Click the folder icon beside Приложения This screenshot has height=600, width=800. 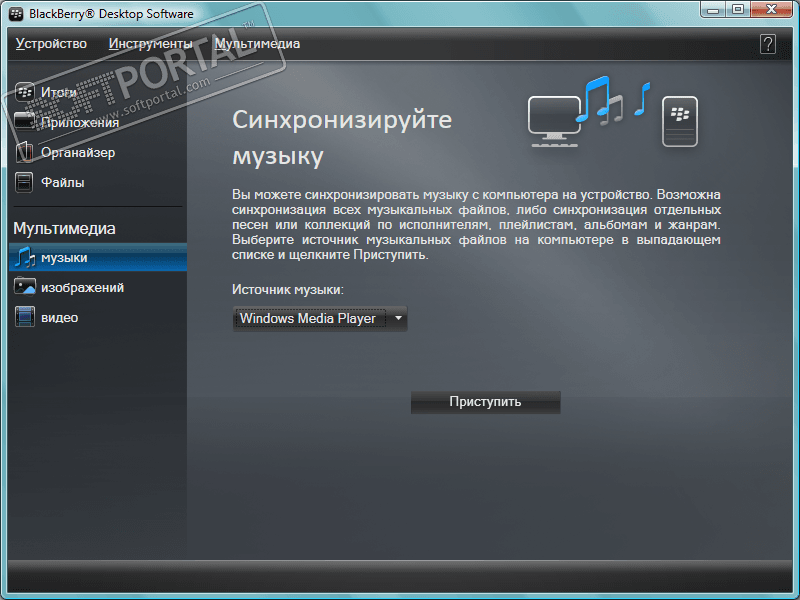tap(24, 122)
